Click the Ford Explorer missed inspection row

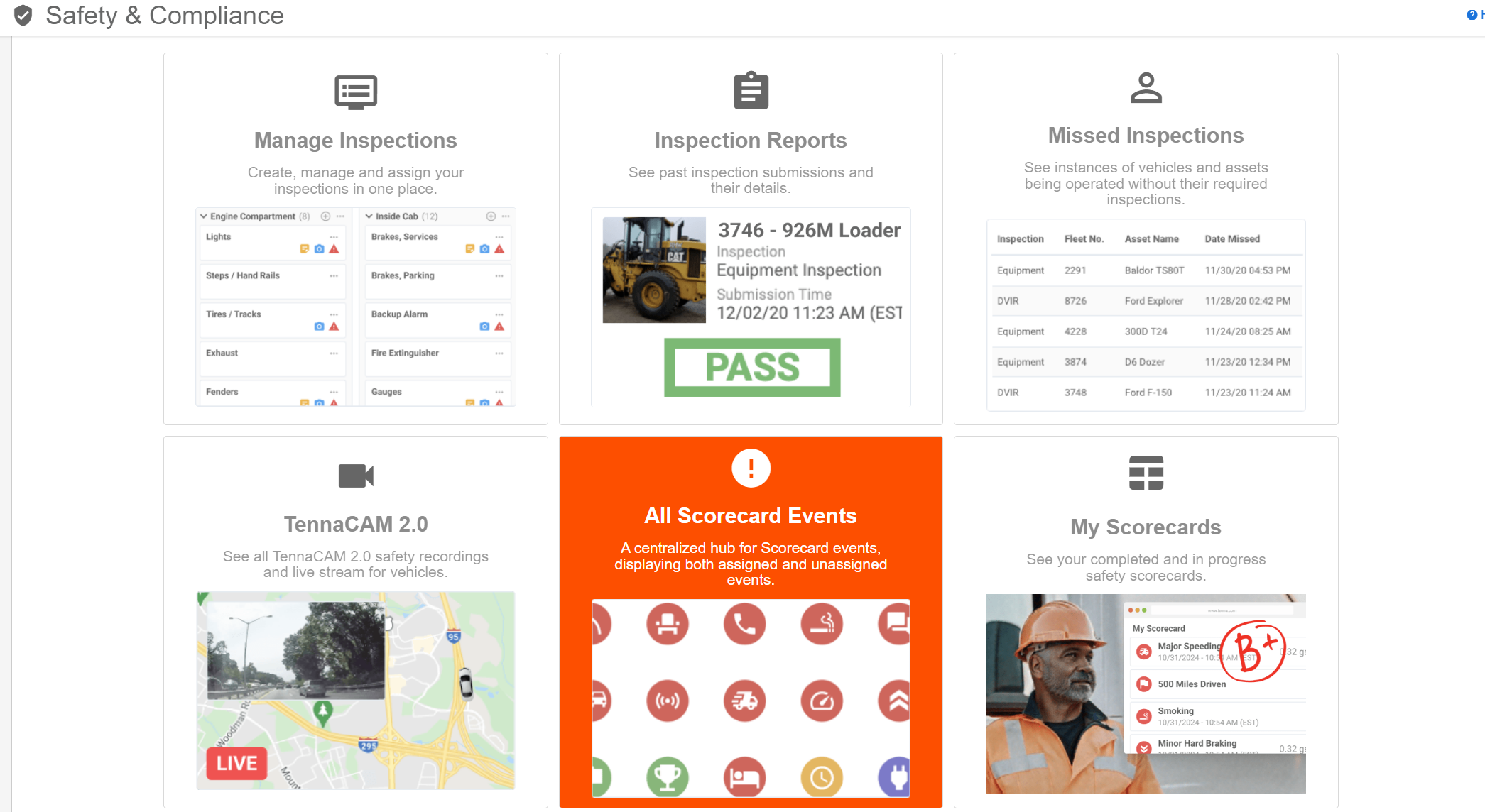pos(1146,301)
